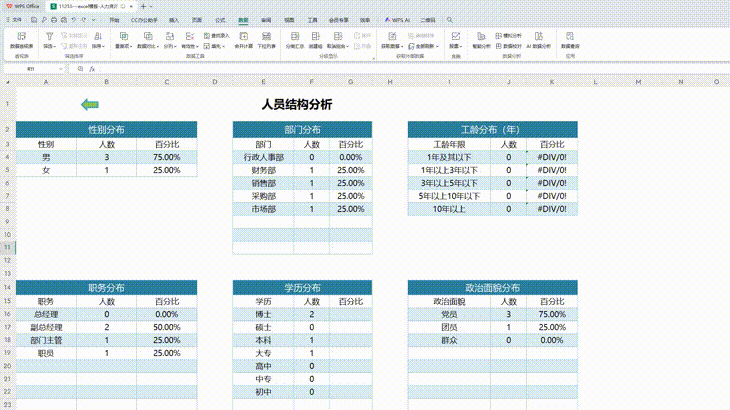Click the search magnifier in the ribbon tab bar
Viewport: 730px width, 410px height.
pyautogui.click(x=450, y=20)
